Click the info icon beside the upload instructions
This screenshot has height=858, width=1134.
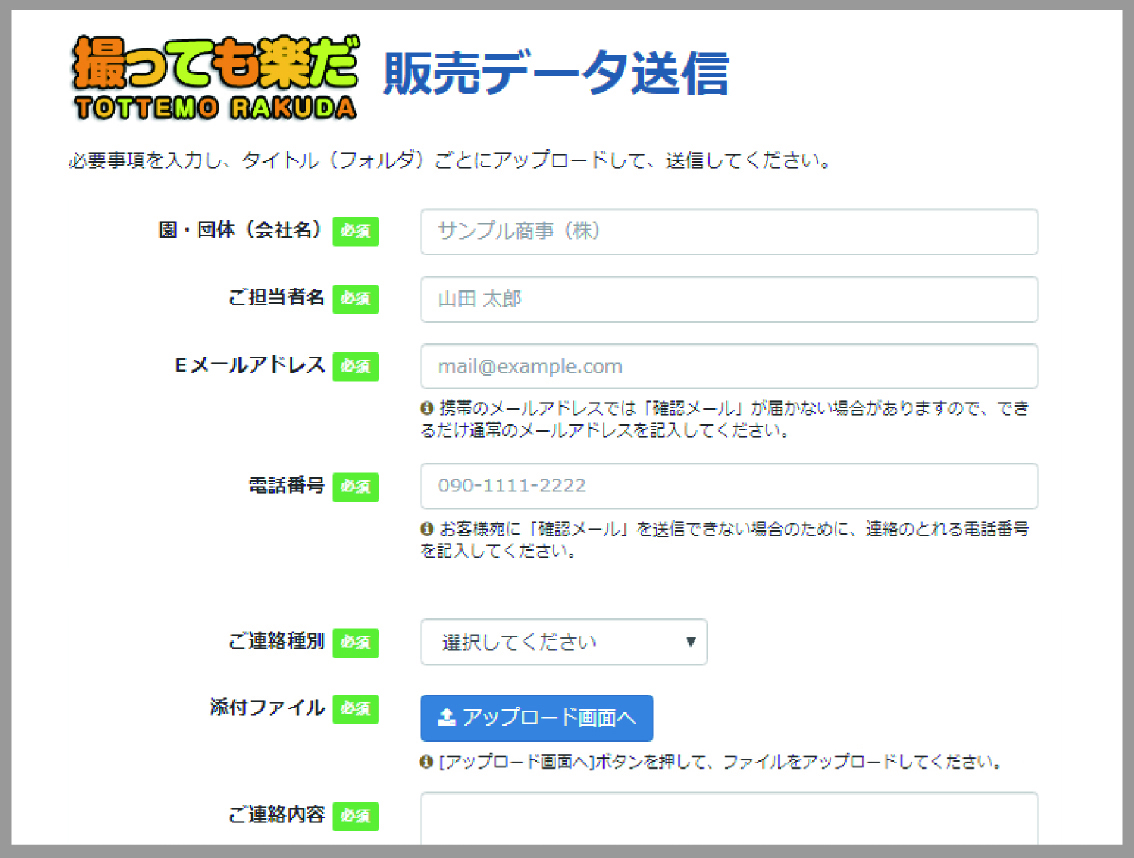coord(427,762)
